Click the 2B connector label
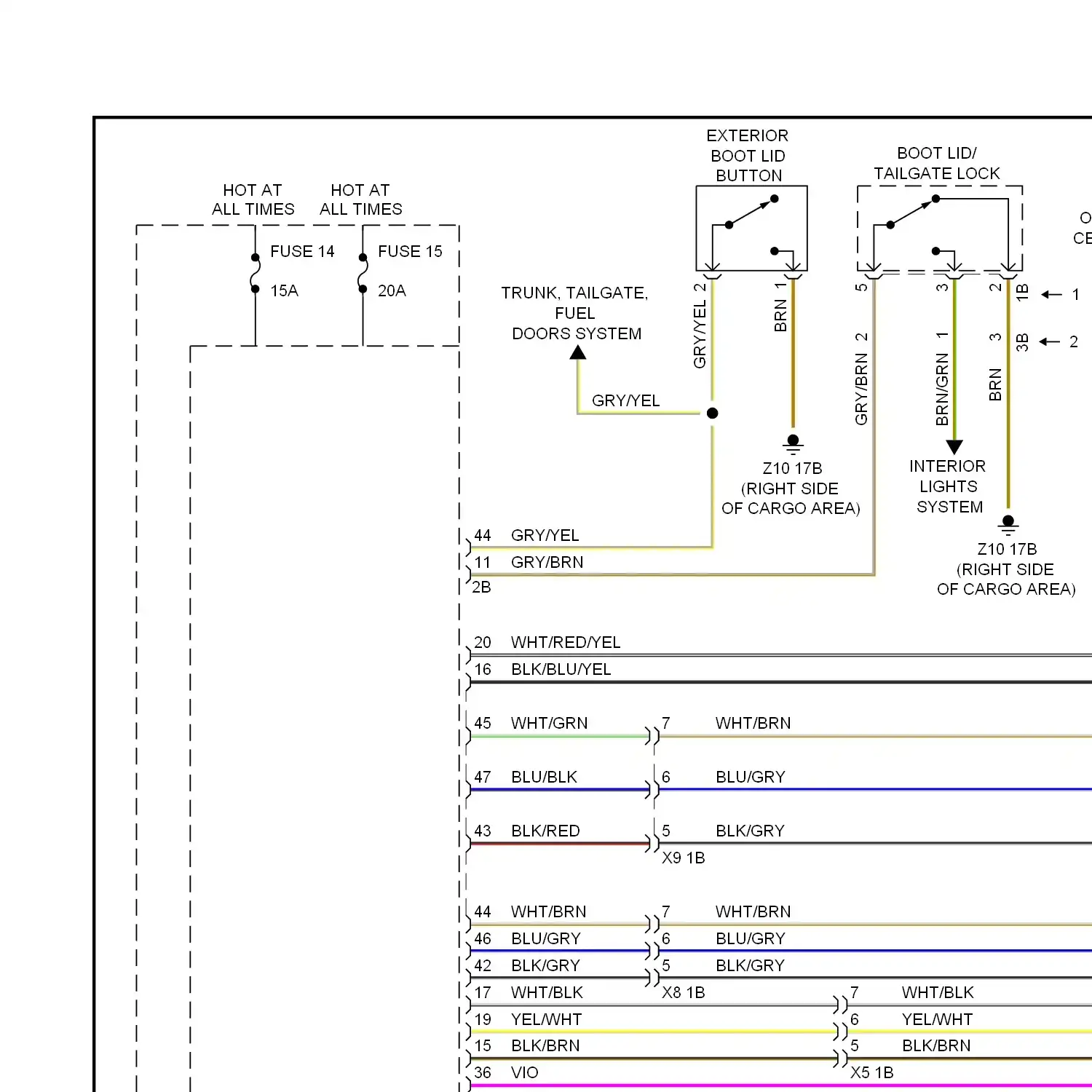The width and height of the screenshot is (1092, 1092). pyautogui.click(x=481, y=587)
